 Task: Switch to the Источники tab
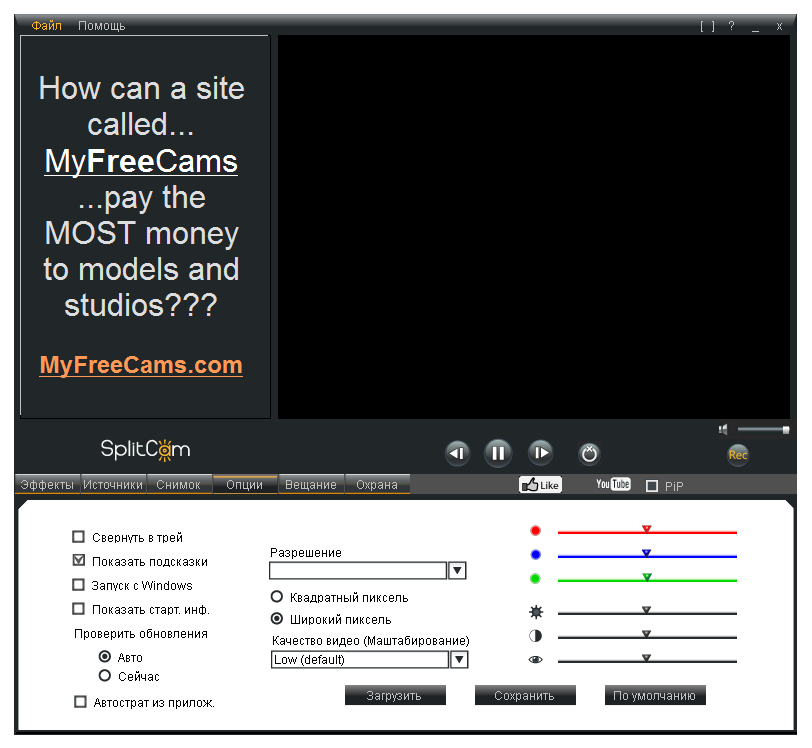point(113,485)
